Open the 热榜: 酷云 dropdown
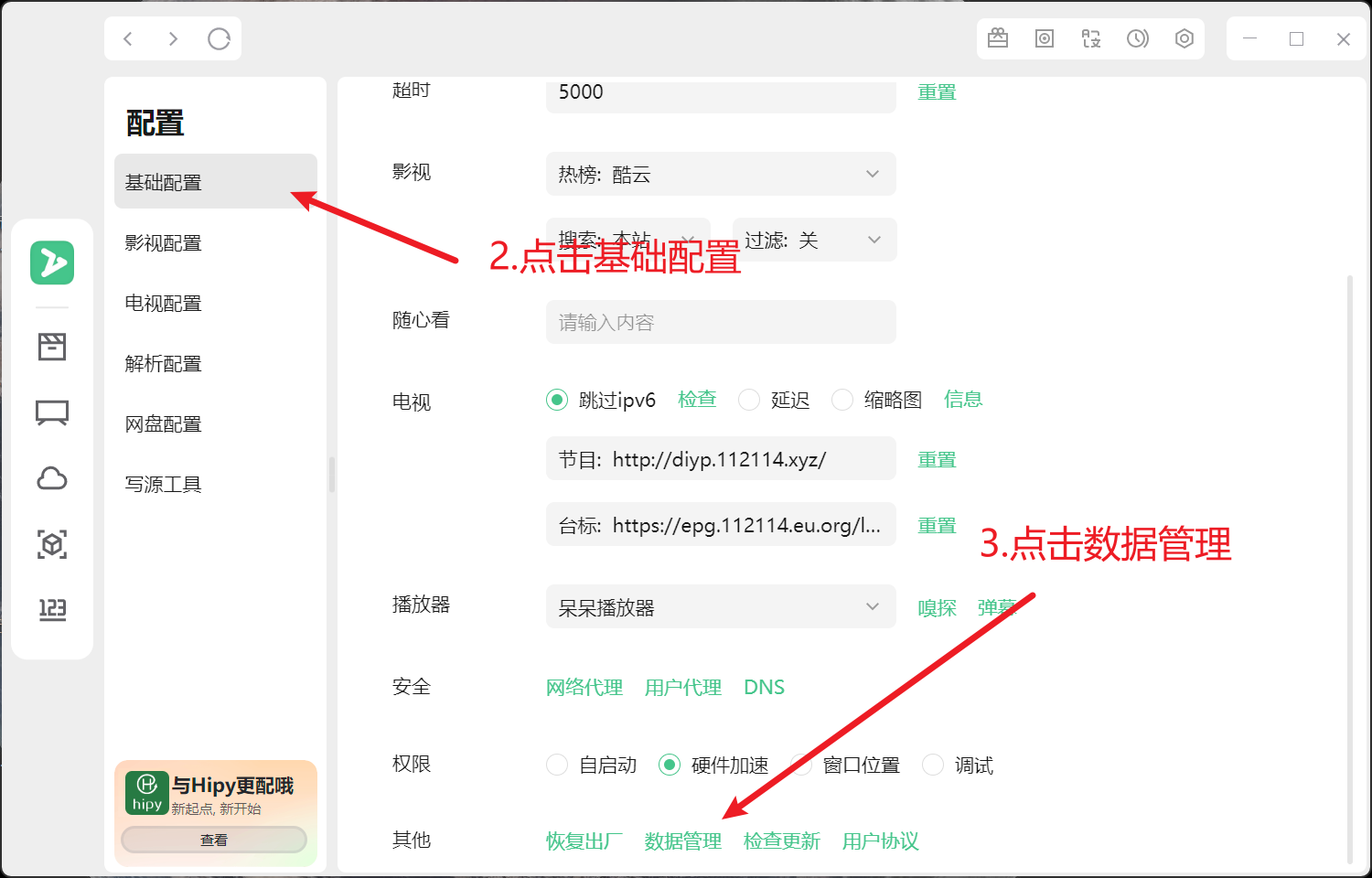The width and height of the screenshot is (1372, 878). pyautogui.click(x=721, y=174)
